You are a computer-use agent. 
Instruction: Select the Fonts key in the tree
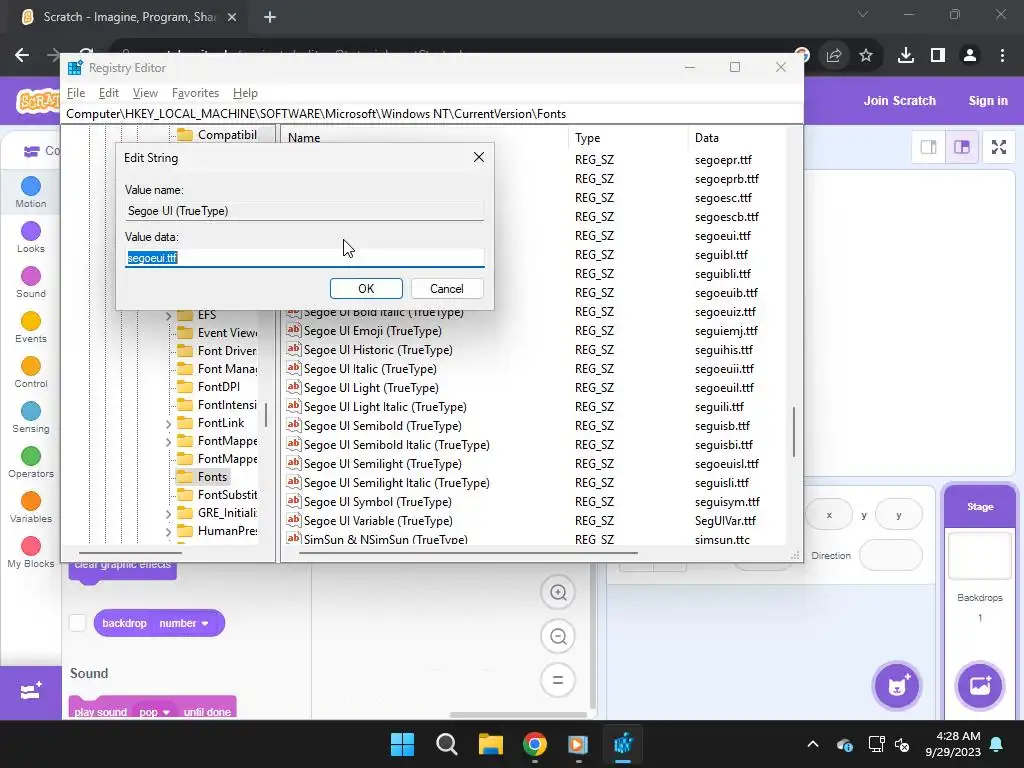[212, 477]
